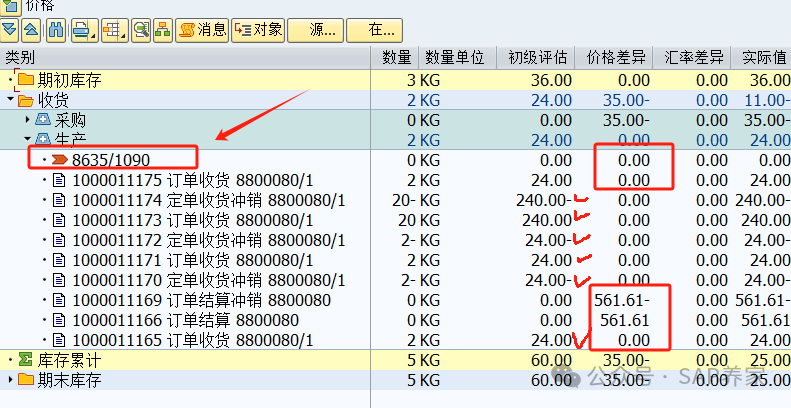Click the 库存累计 sigma sum icon
This screenshot has width=791, height=408.
pyautogui.click(x=26, y=360)
